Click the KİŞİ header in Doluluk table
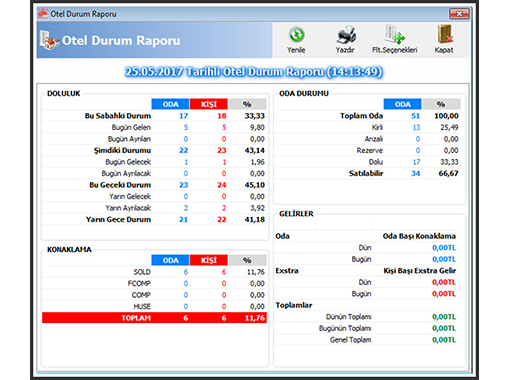 [x=209, y=104]
